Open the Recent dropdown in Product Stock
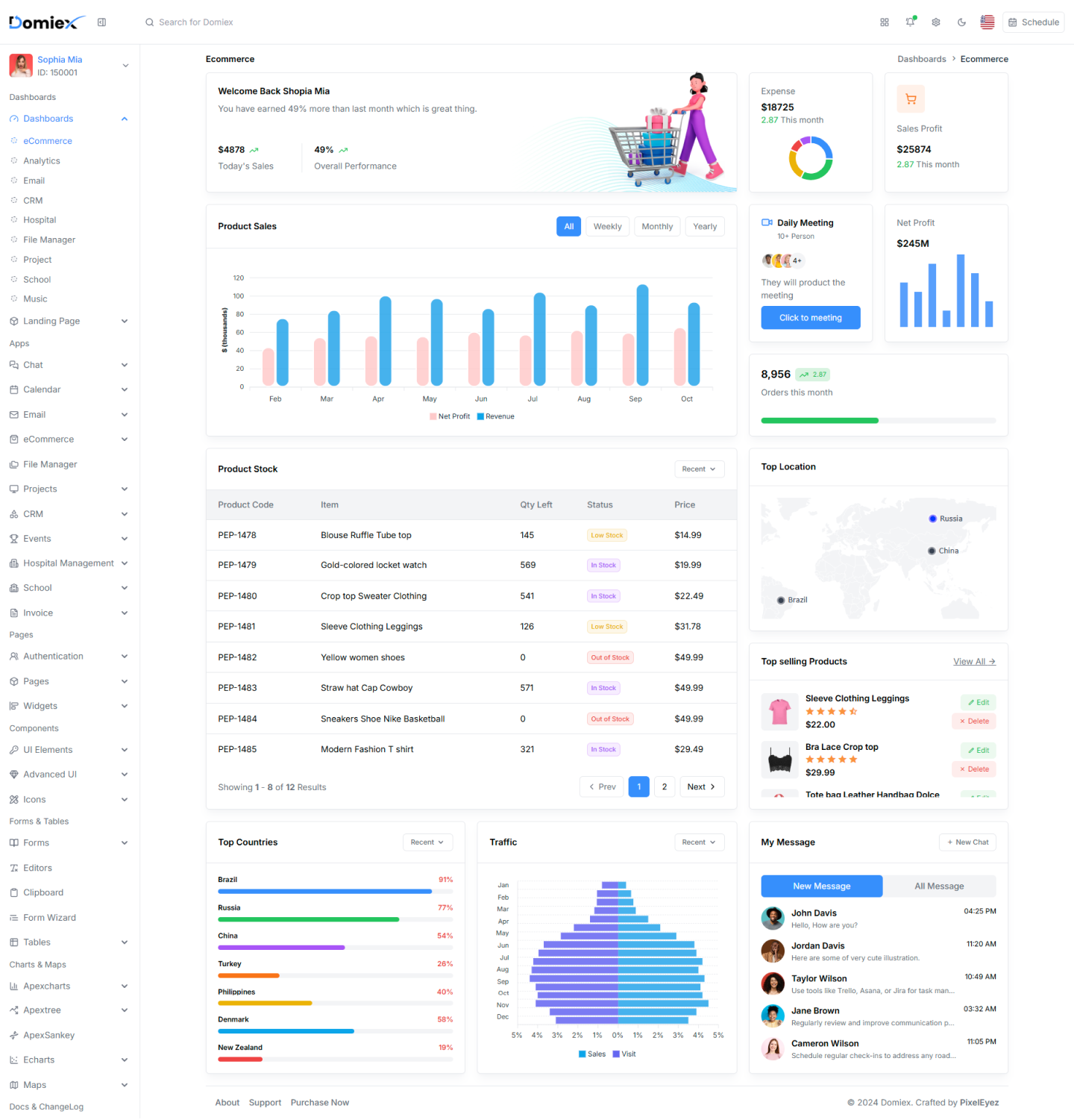The image size is (1074, 1120). (x=698, y=469)
